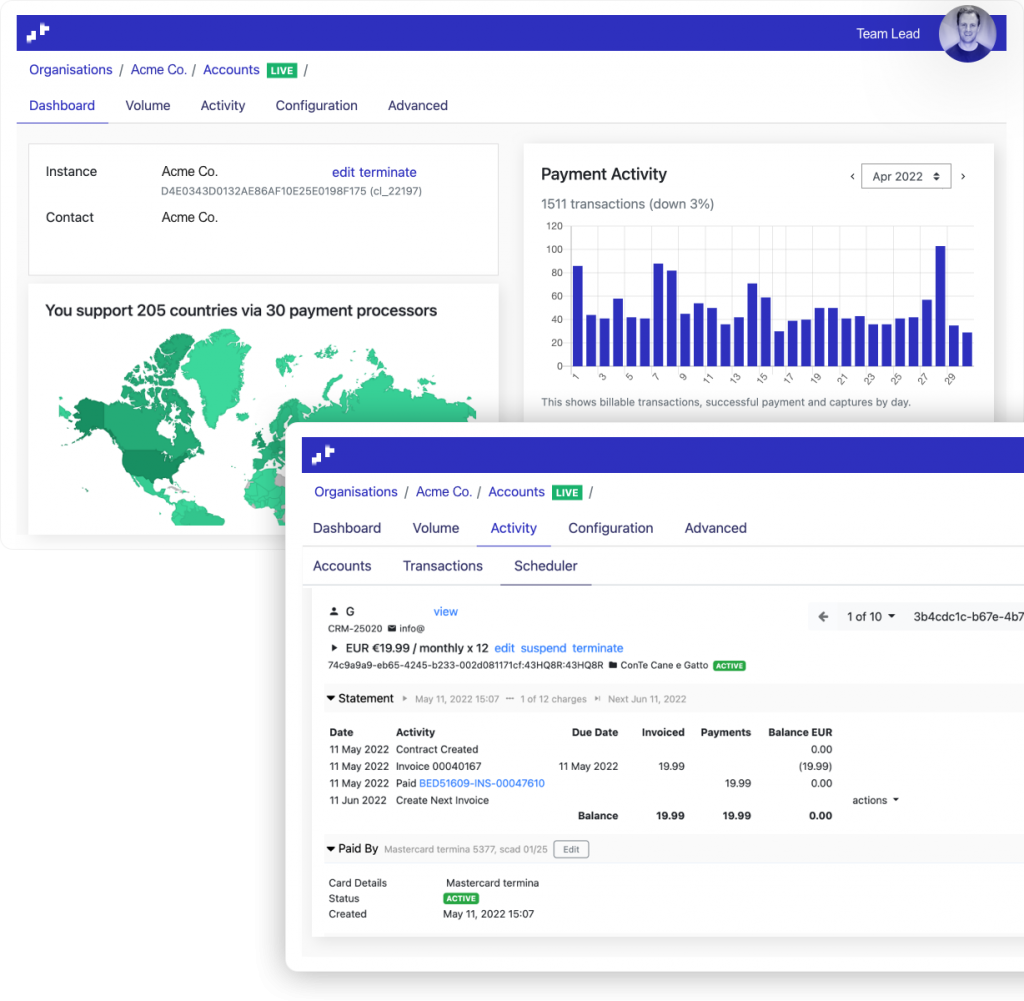Click the folder icon beside ConTe Cane e Gatto

click(x=612, y=665)
